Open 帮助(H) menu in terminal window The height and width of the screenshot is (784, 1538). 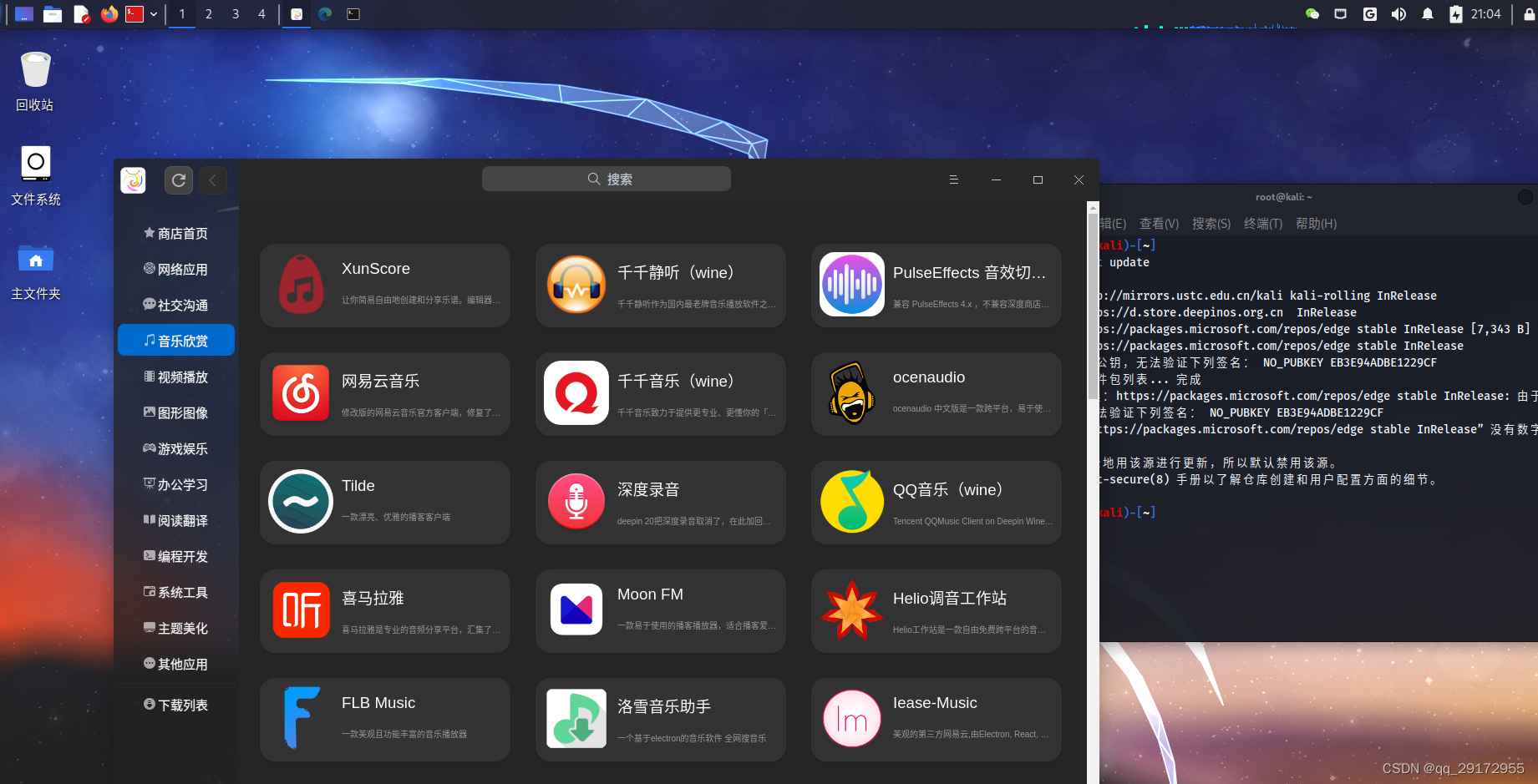click(x=1316, y=224)
